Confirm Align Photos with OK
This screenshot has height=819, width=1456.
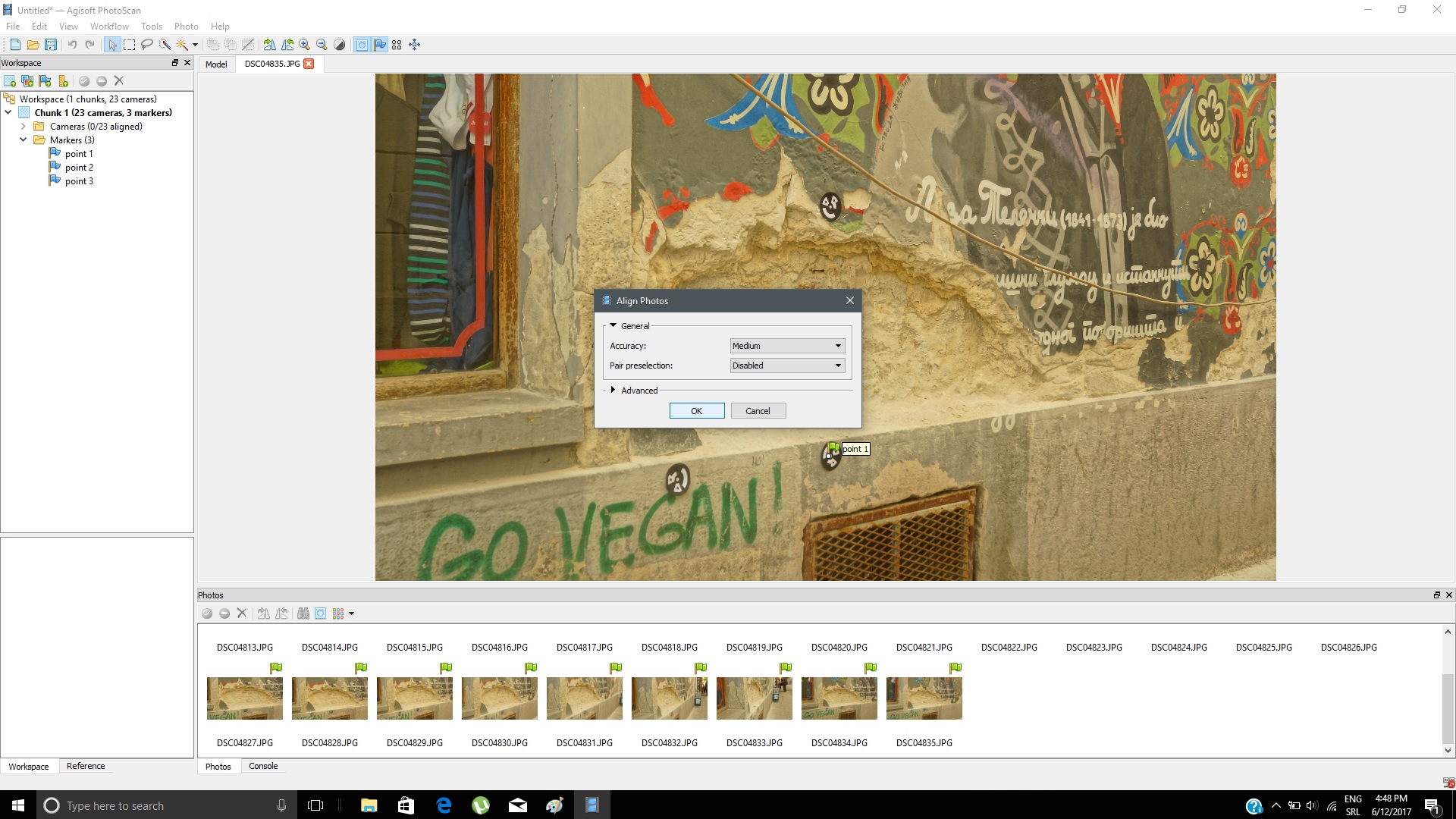click(697, 411)
